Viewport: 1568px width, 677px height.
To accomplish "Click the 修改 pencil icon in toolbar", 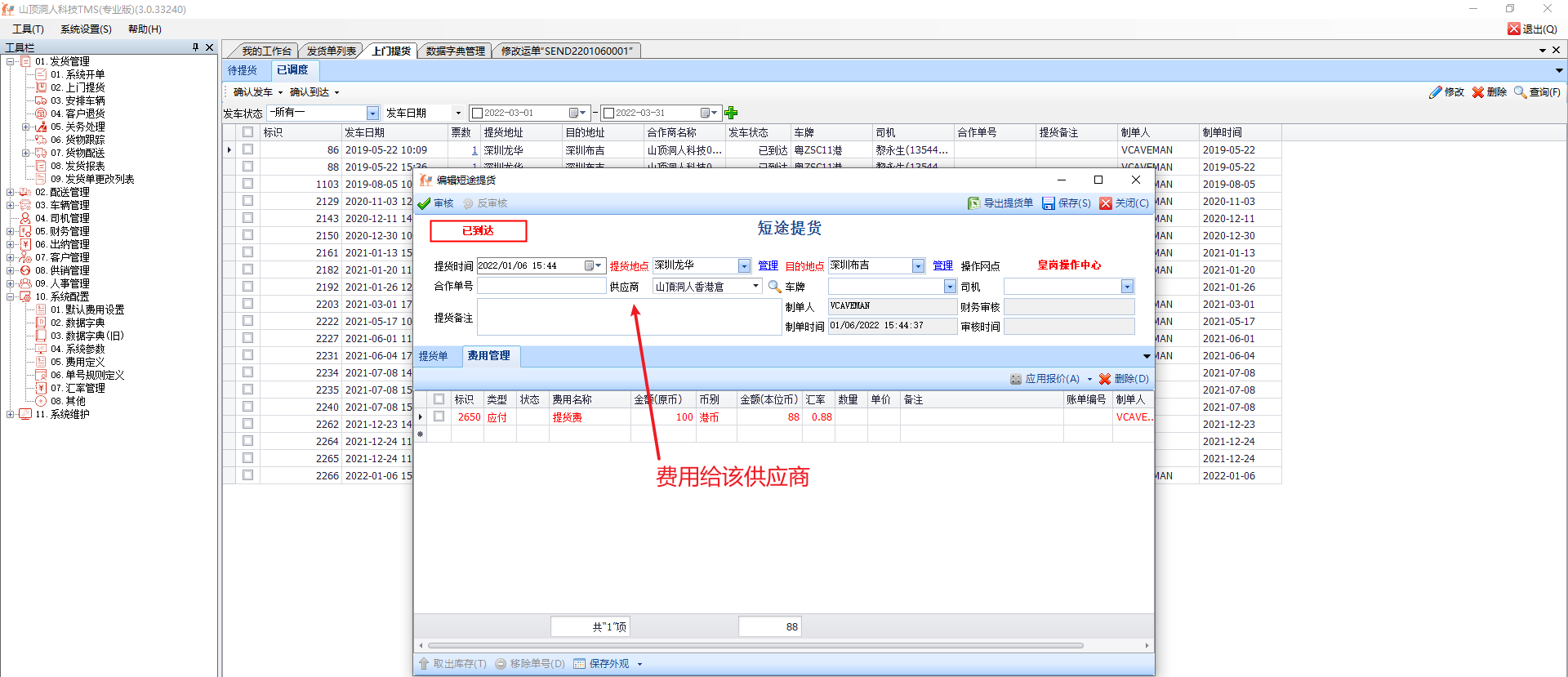I will 1436,92.
